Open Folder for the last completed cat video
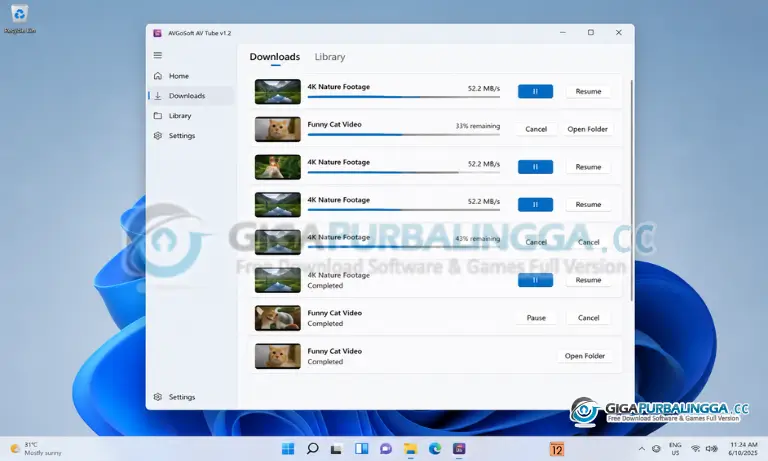Image resolution: width=768 pixels, height=461 pixels. tap(585, 356)
